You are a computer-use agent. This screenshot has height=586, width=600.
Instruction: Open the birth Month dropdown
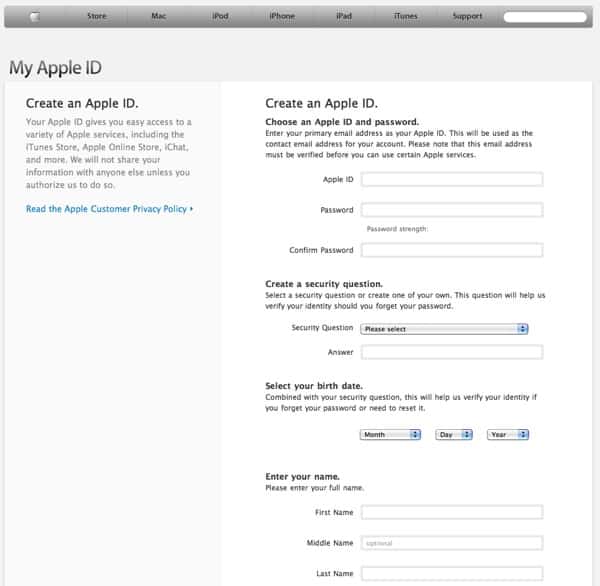pos(390,434)
